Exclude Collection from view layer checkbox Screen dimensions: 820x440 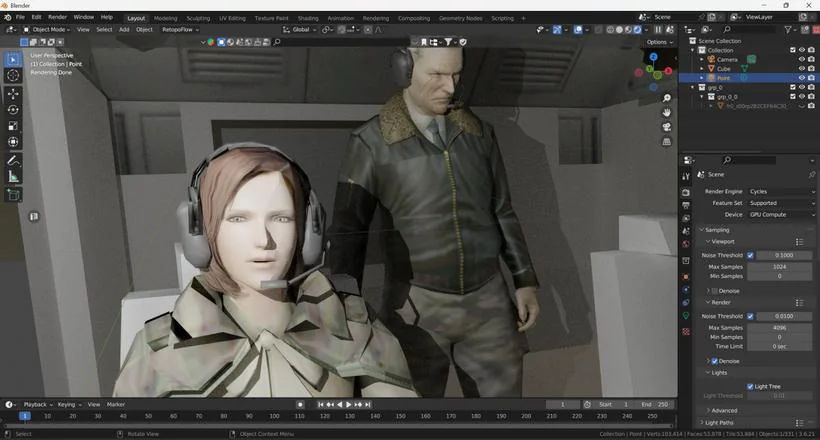tap(793, 50)
